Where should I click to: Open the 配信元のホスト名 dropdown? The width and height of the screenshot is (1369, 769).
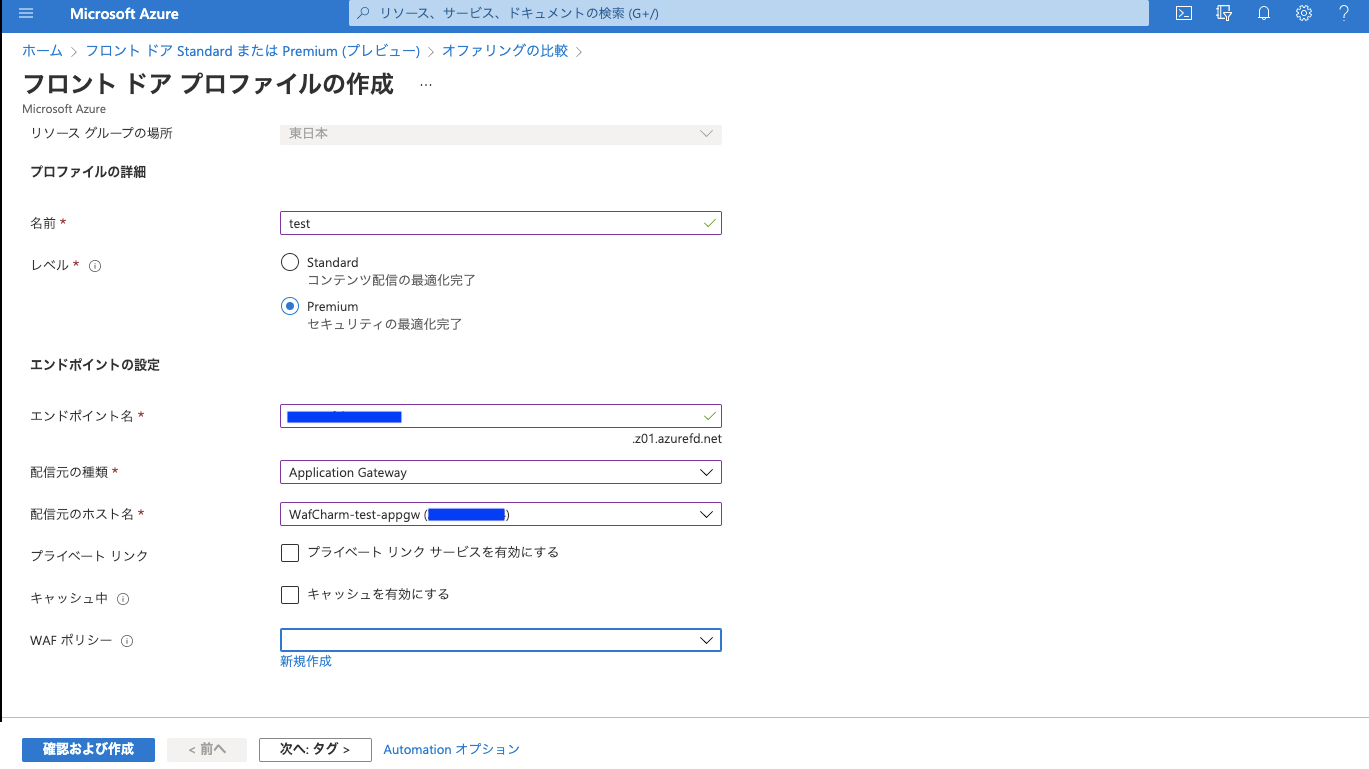click(501, 514)
